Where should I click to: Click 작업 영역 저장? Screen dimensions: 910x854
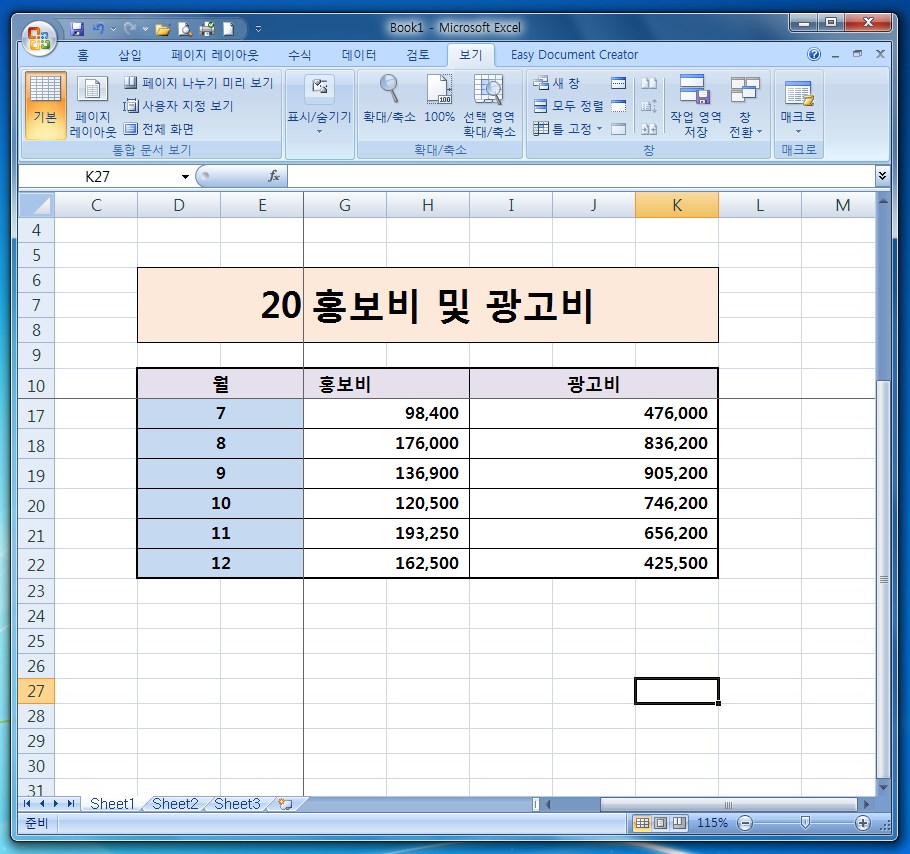tap(695, 106)
